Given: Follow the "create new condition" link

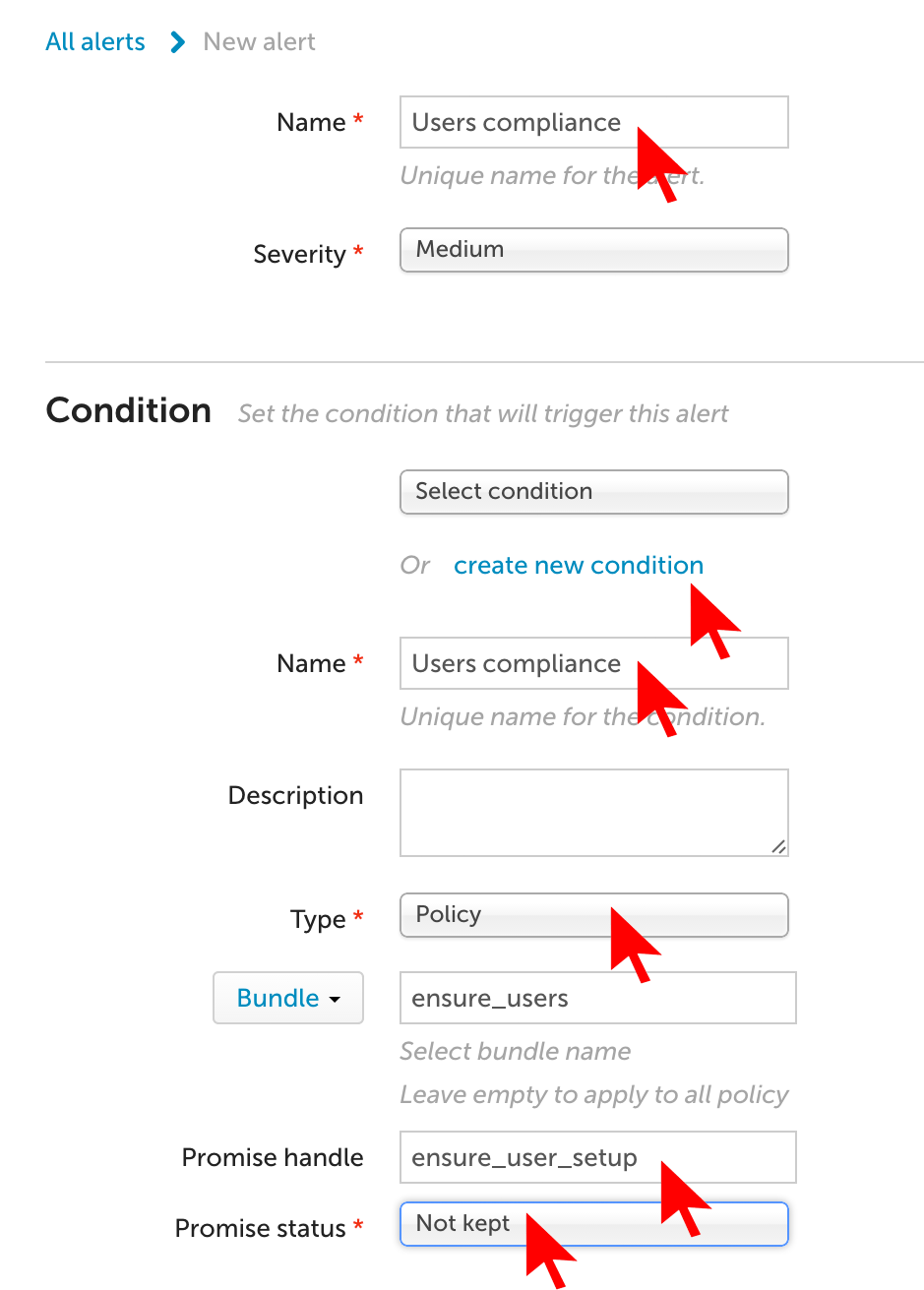Looking at the screenshot, I should click(578, 566).
